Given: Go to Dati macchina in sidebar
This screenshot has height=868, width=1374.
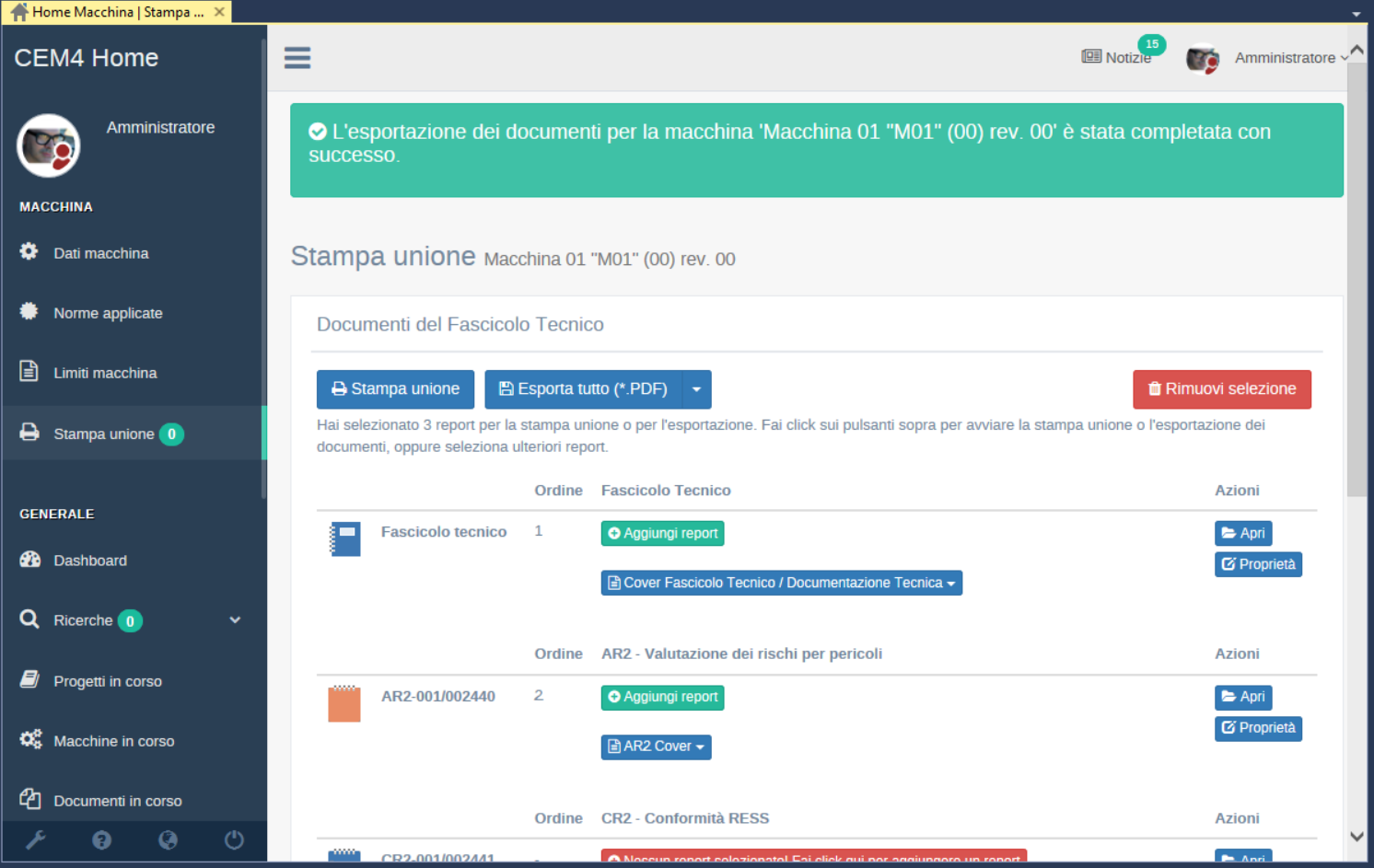Looking at the screenshot, I should (100, 253).
